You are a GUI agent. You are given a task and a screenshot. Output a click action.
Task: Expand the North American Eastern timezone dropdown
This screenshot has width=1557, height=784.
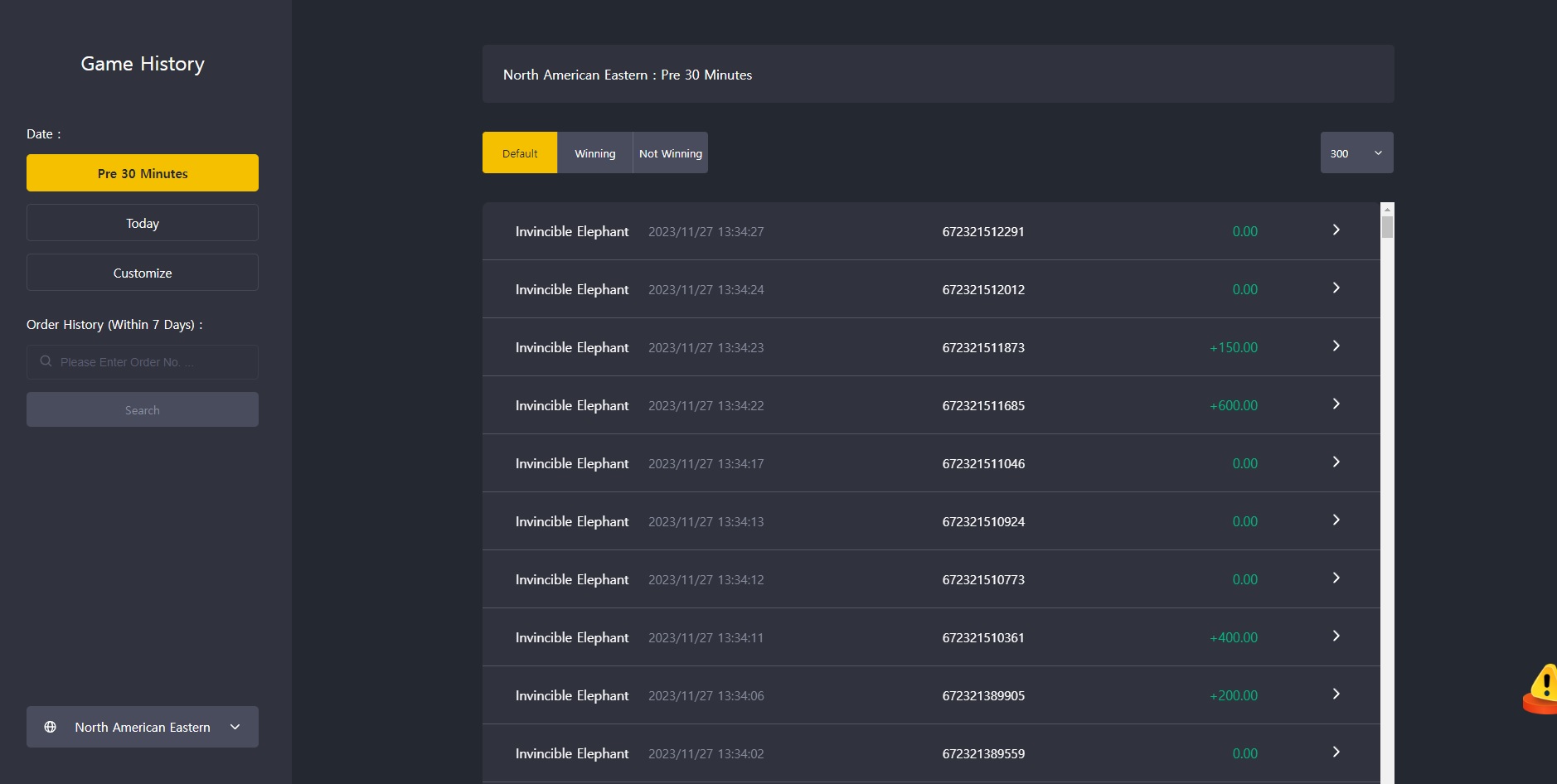[143, 727]
